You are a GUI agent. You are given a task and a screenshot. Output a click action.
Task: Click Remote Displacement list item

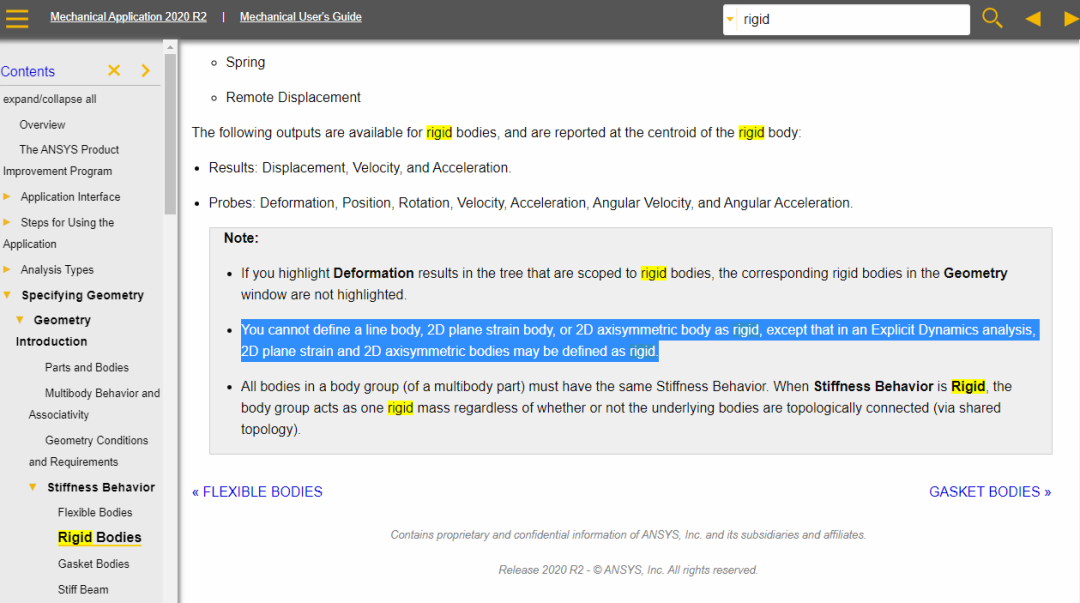(293, 97)
